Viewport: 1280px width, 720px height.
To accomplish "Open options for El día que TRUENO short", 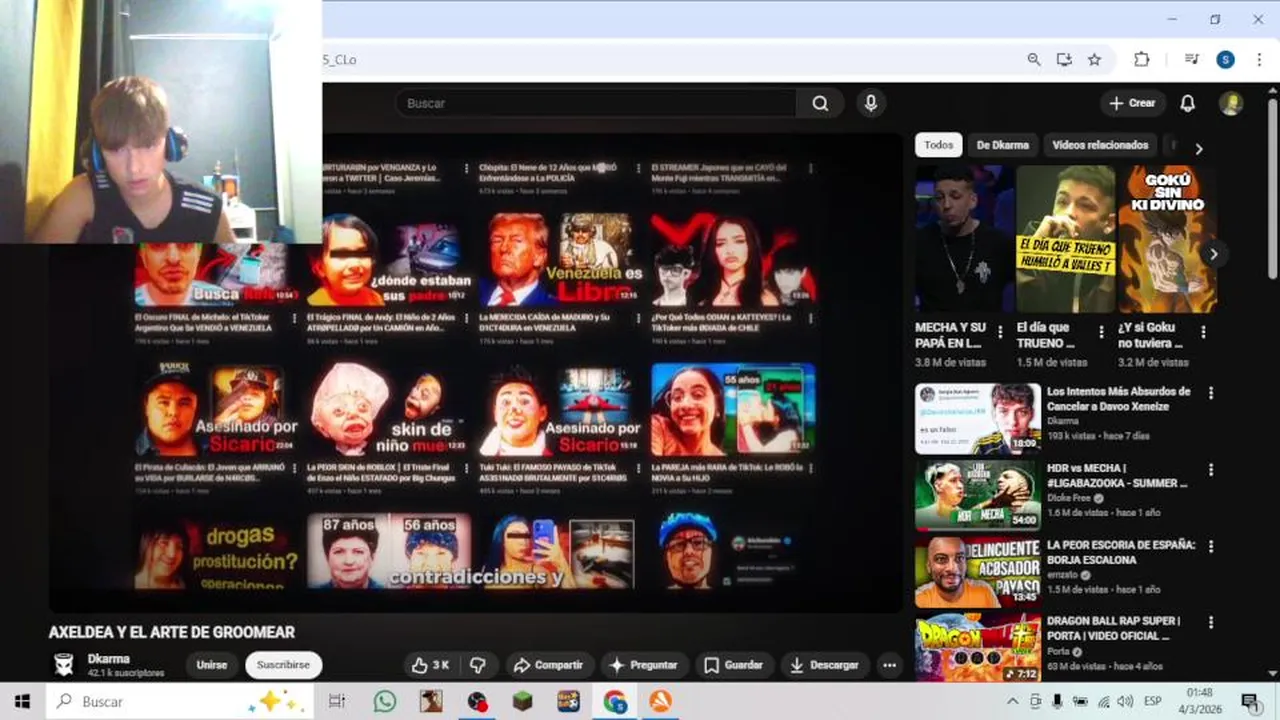I will point(1101,333).
